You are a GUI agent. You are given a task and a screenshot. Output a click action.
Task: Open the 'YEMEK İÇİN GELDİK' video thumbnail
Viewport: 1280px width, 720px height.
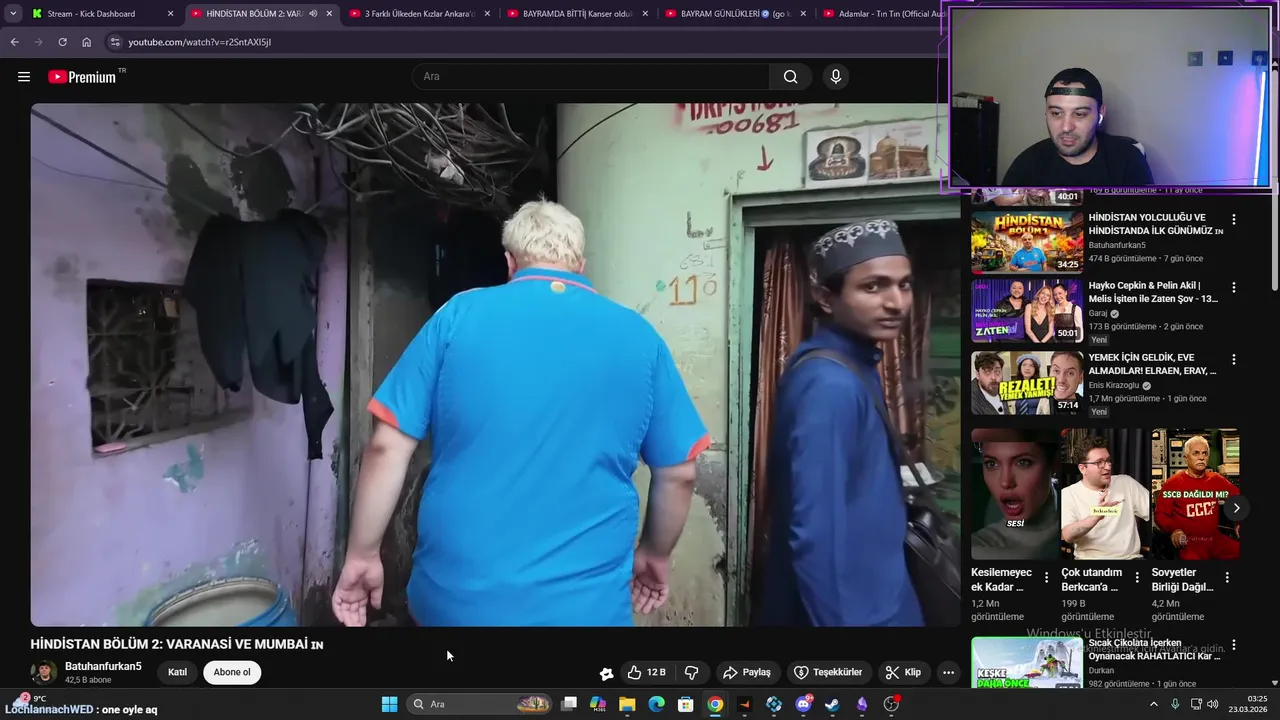[1027, 382]
